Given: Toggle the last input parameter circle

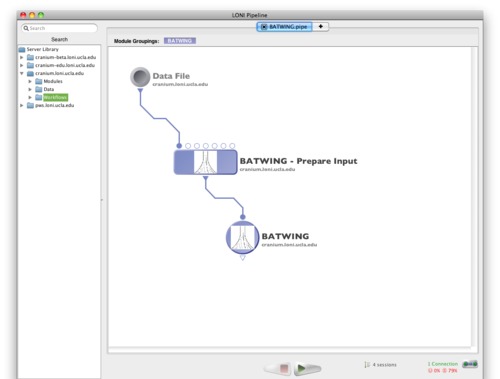Looking at the screenshot, I should 232,146.
